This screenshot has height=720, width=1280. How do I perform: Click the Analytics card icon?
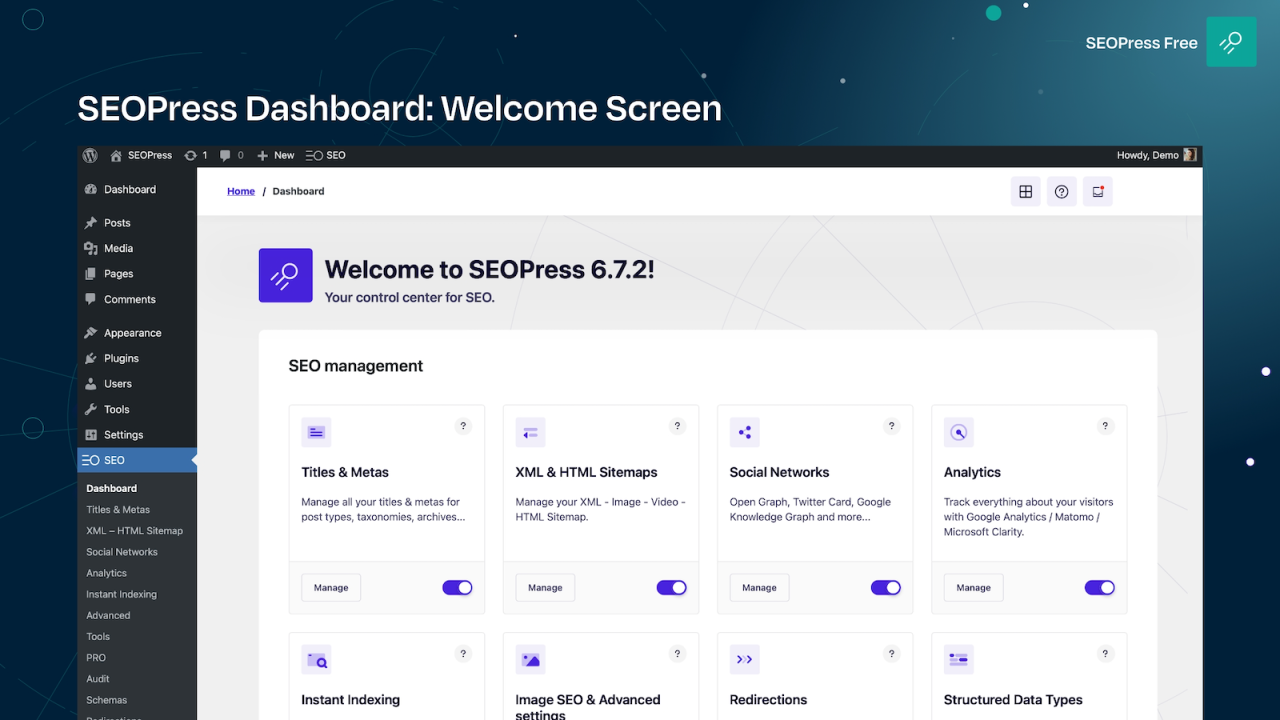(x=958, y=432)
